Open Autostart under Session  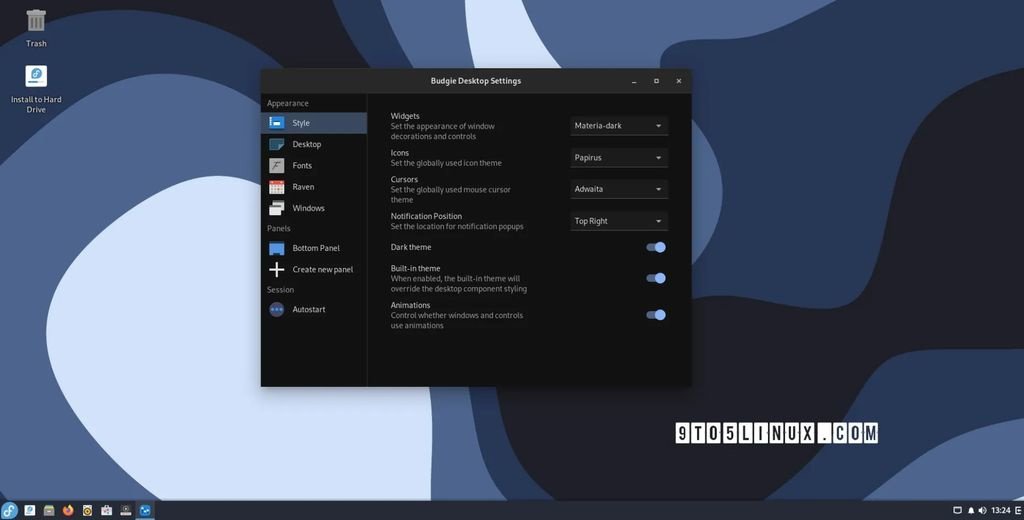coord(313,310)
